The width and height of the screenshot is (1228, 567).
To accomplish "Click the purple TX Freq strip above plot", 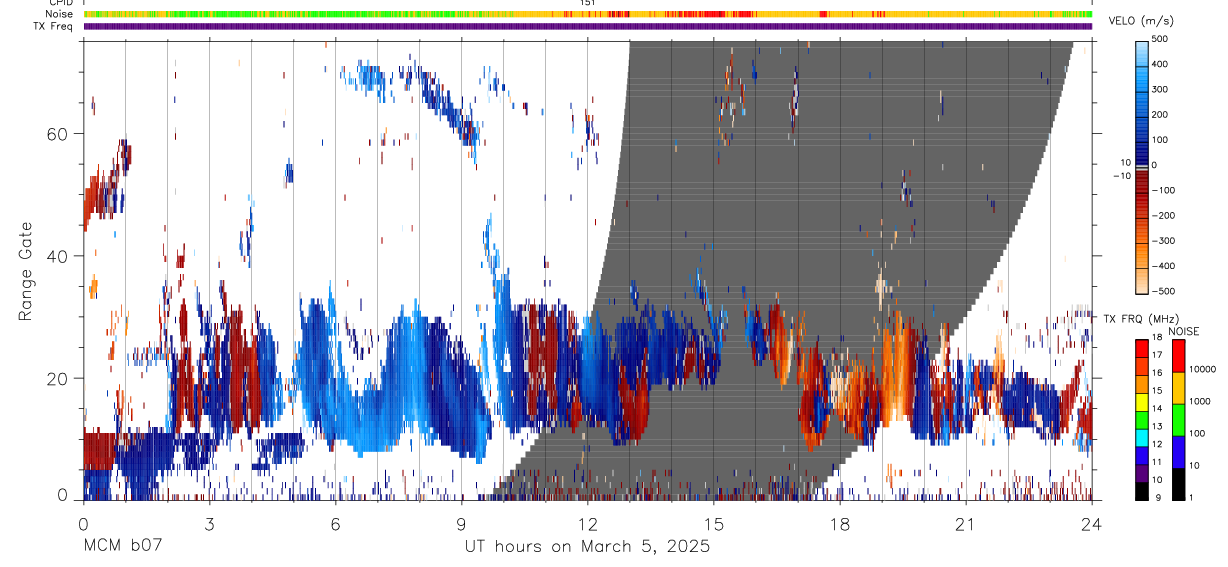I will coord(588,26).
